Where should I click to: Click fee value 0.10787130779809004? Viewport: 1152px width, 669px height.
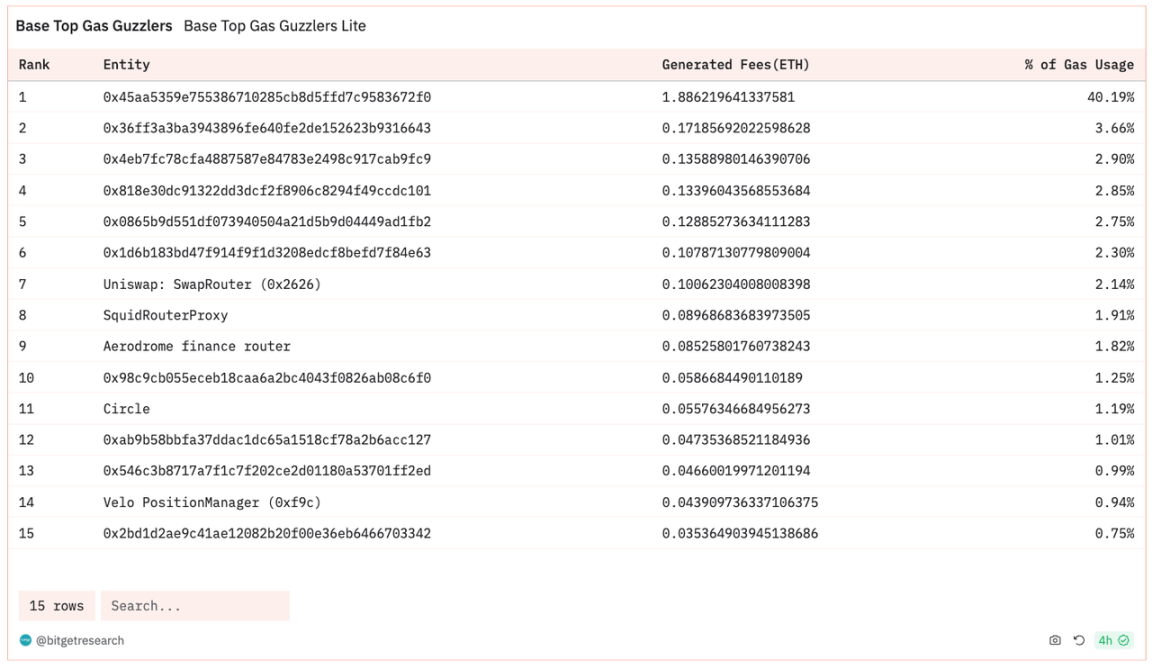pos(736,253)
